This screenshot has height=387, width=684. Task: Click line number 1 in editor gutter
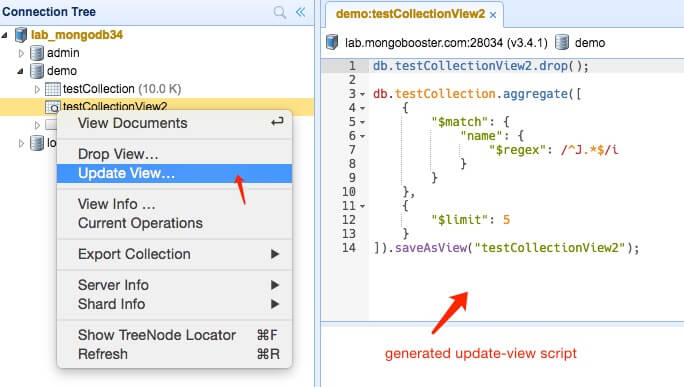pyautogui.click(x=352, y=66)
